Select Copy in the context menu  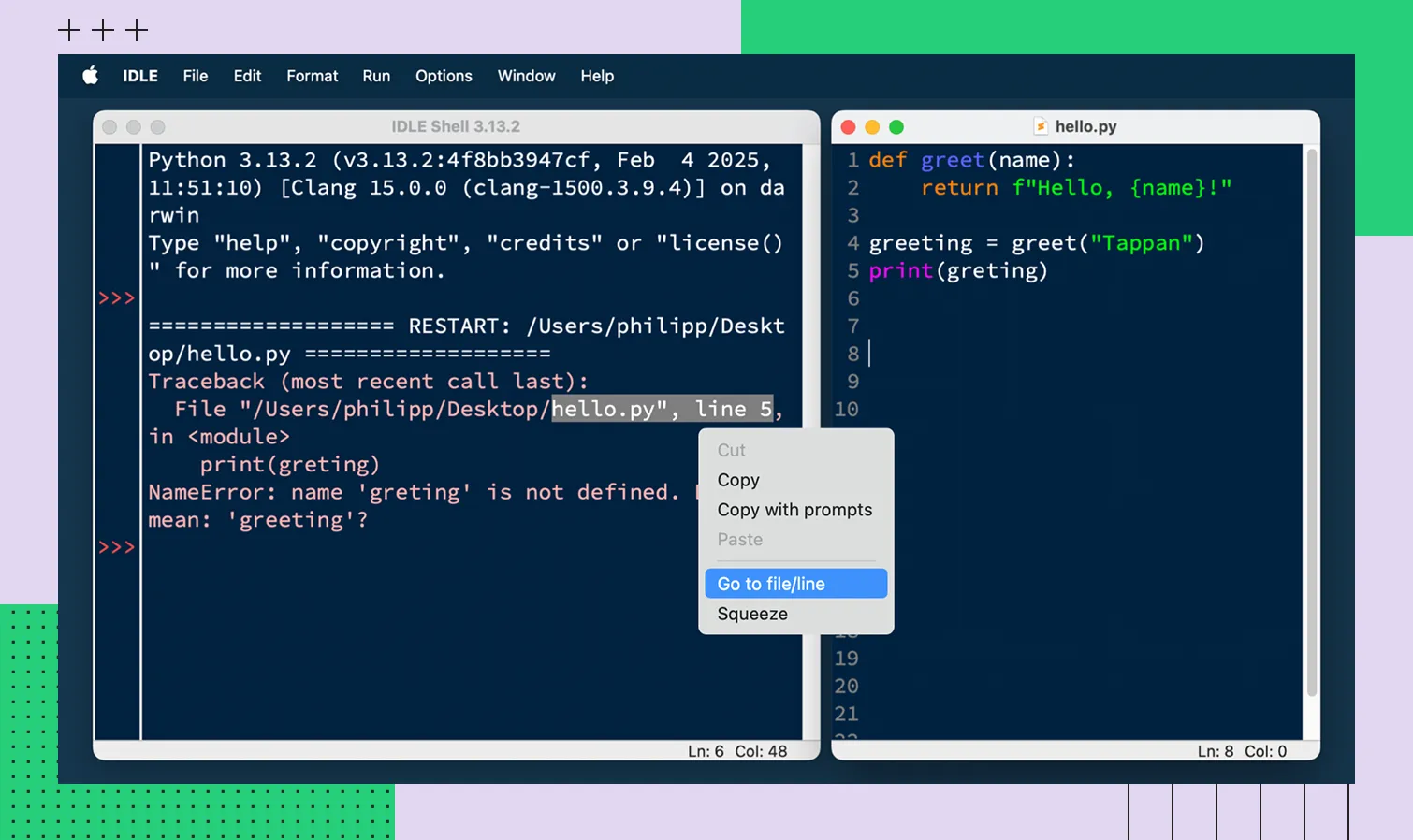tap(738, 480)
